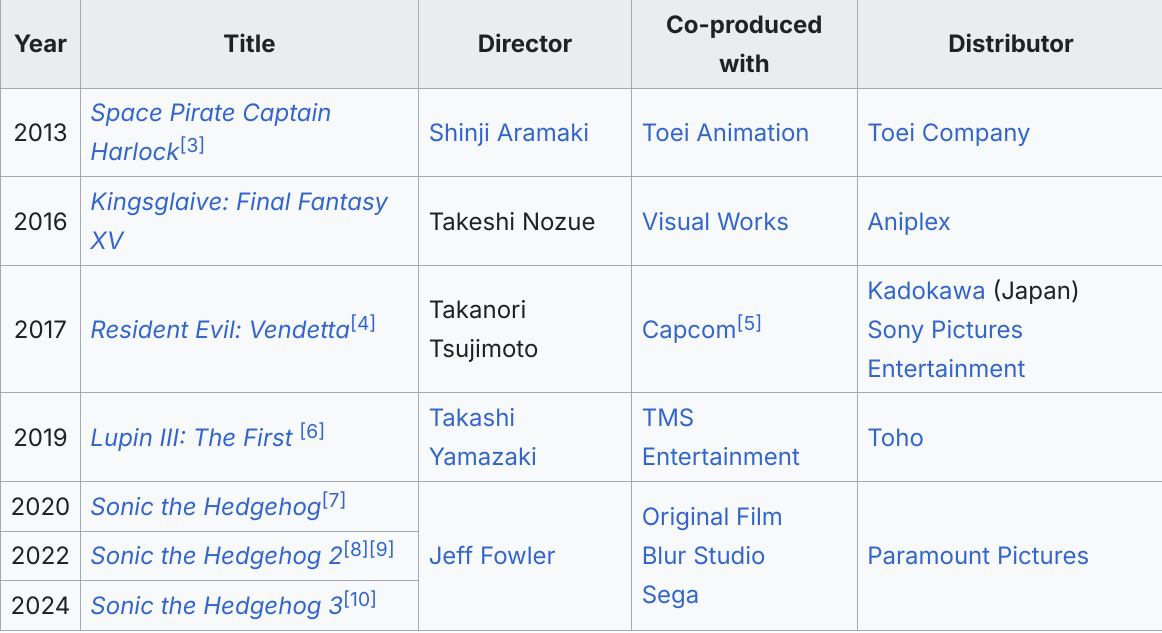Open the Aniplex distributor link
Screen dimensions: 1162x633
click(x=909, y=222)
